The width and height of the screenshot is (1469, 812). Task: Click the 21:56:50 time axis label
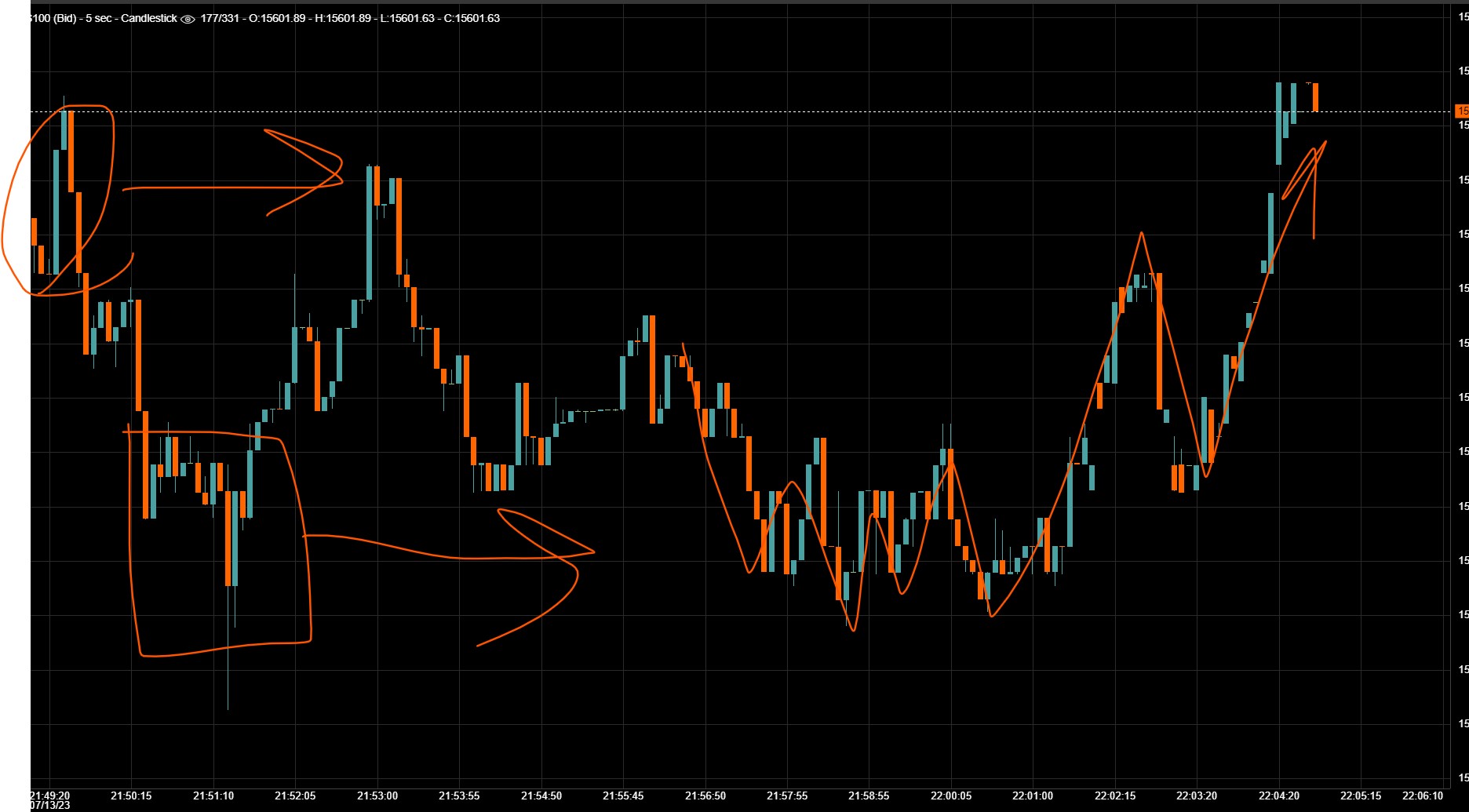705,796
